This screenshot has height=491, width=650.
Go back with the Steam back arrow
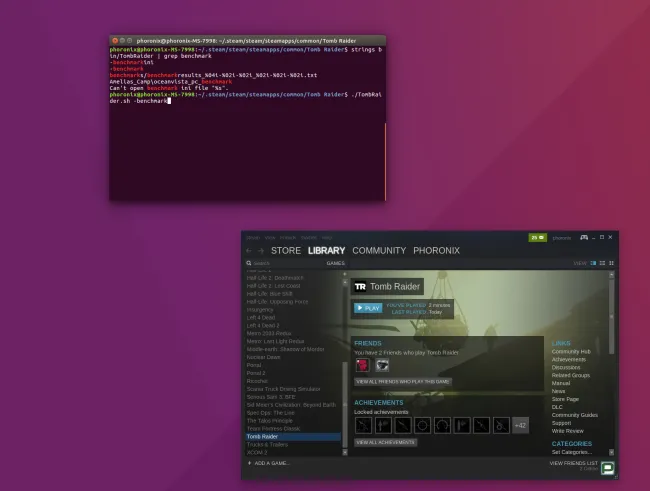point(249,251)
